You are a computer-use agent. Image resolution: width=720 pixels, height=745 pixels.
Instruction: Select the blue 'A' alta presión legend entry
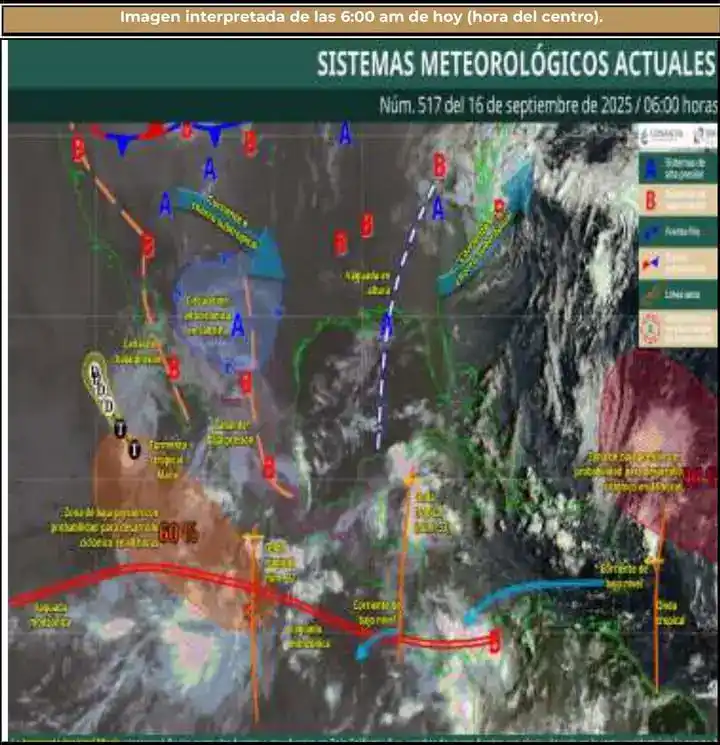(x=677, y=168)
